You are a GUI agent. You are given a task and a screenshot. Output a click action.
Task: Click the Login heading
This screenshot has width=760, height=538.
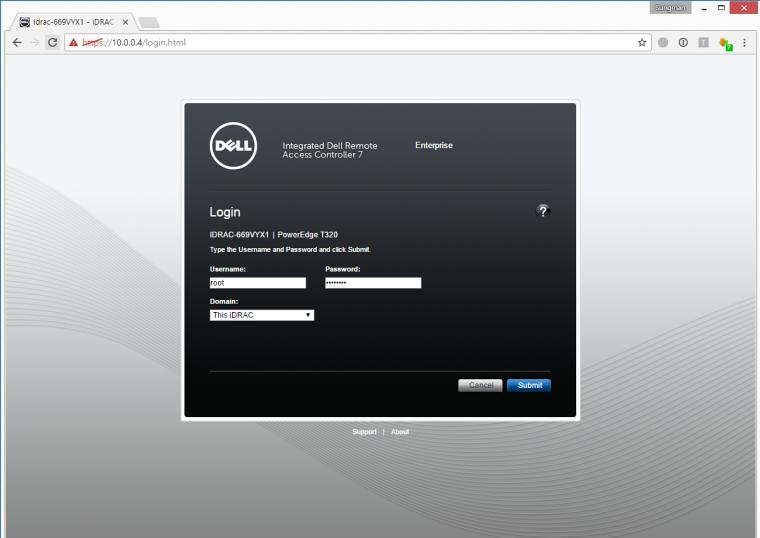point(225,212)
